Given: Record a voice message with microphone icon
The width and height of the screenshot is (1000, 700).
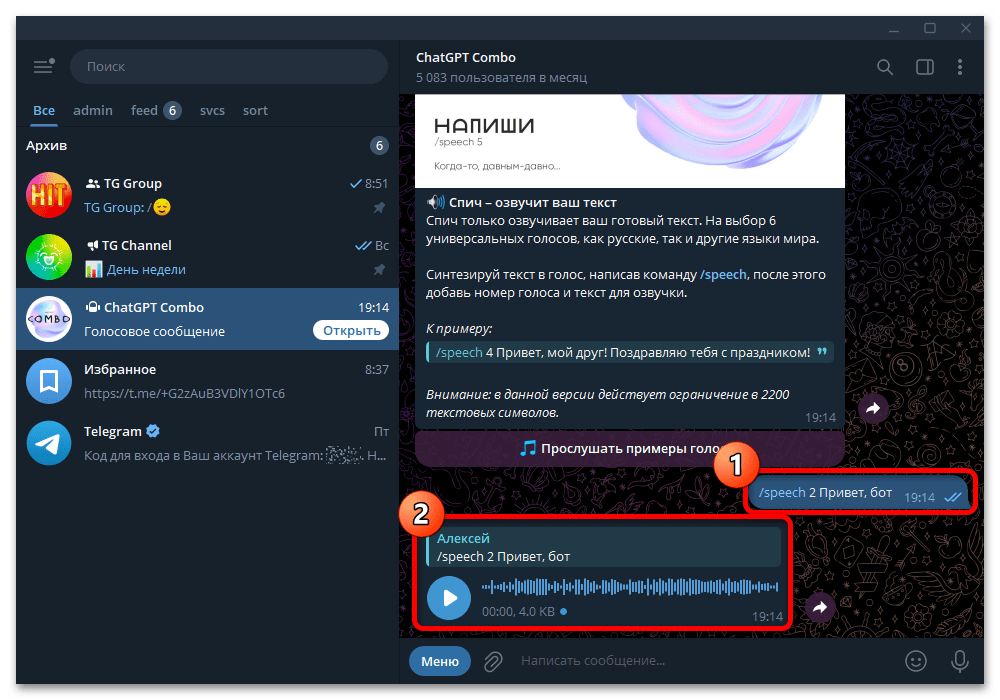Looking at the screenshot, I should (960, 661).
